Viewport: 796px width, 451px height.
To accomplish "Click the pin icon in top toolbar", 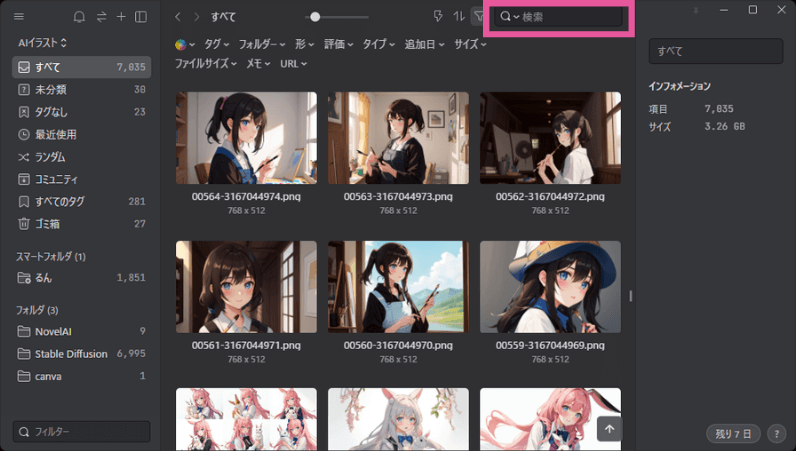I will pyautogui.click(x=438, y=16).
